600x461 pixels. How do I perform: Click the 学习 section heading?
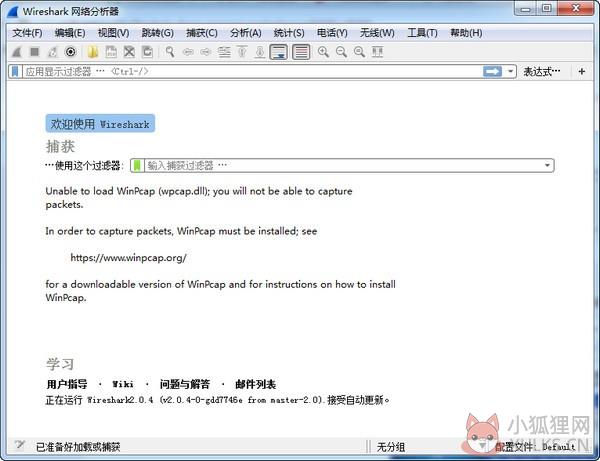[60, 364]
